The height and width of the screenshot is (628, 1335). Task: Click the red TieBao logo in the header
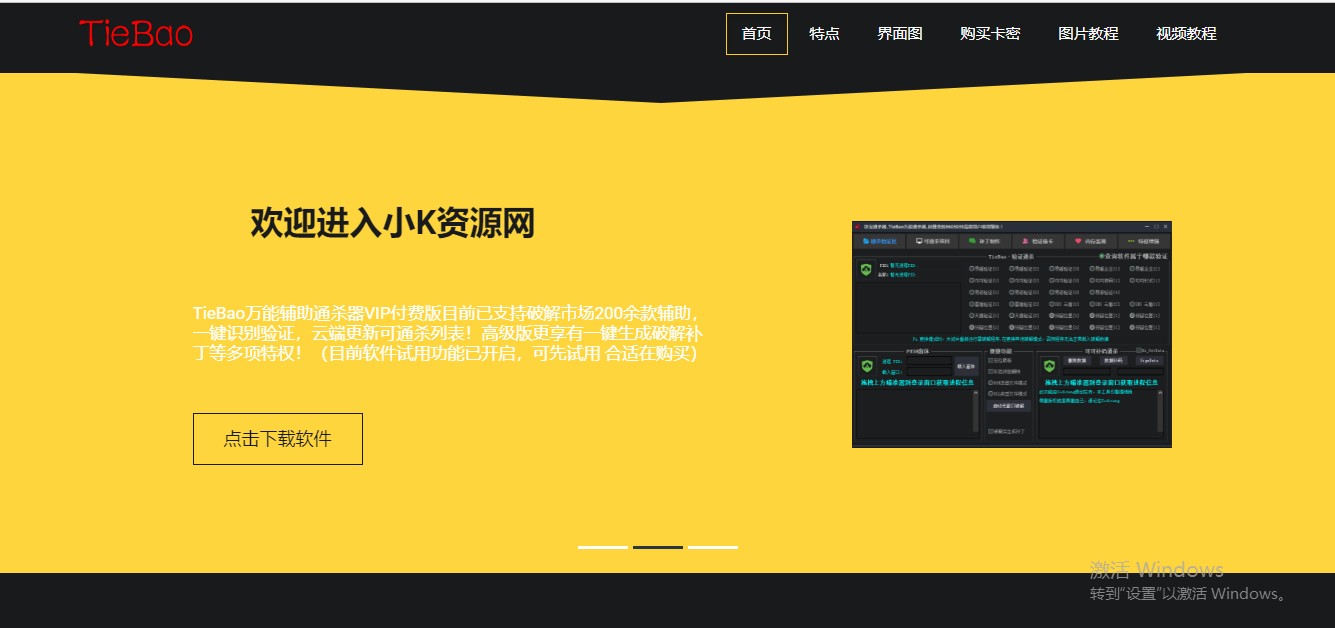click(x=137, y=33)
